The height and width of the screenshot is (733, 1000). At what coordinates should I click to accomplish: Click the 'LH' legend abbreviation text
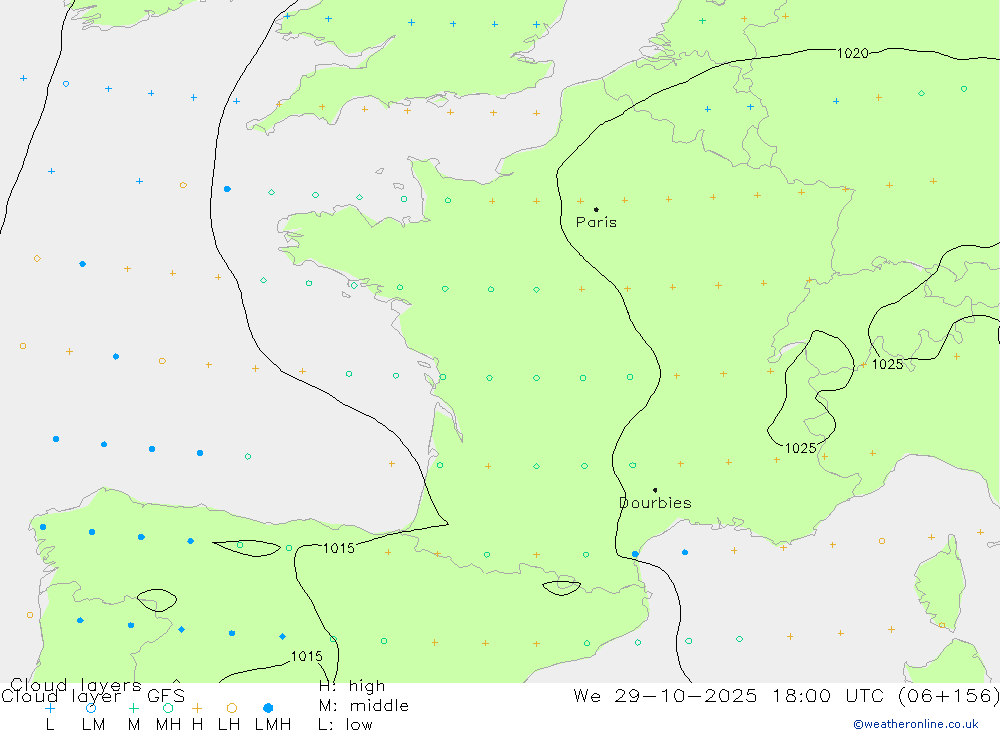(229, 725)
